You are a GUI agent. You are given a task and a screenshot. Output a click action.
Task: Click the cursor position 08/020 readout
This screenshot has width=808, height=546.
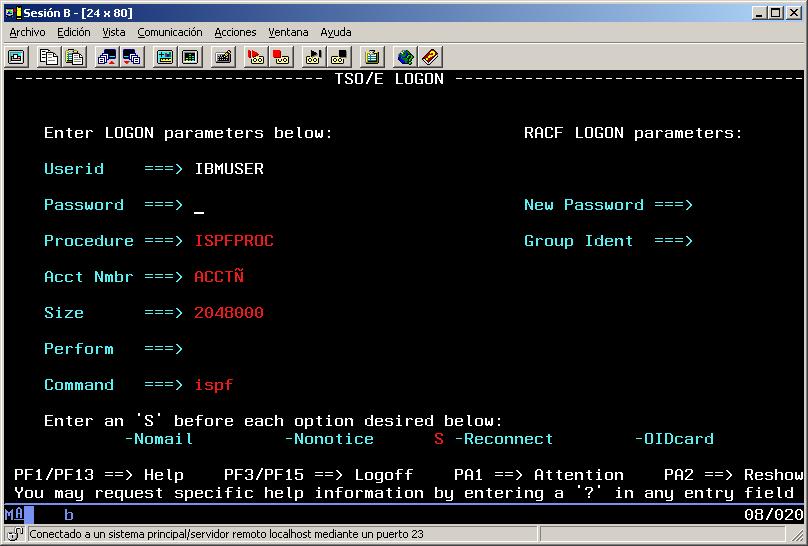coord(773,514)
